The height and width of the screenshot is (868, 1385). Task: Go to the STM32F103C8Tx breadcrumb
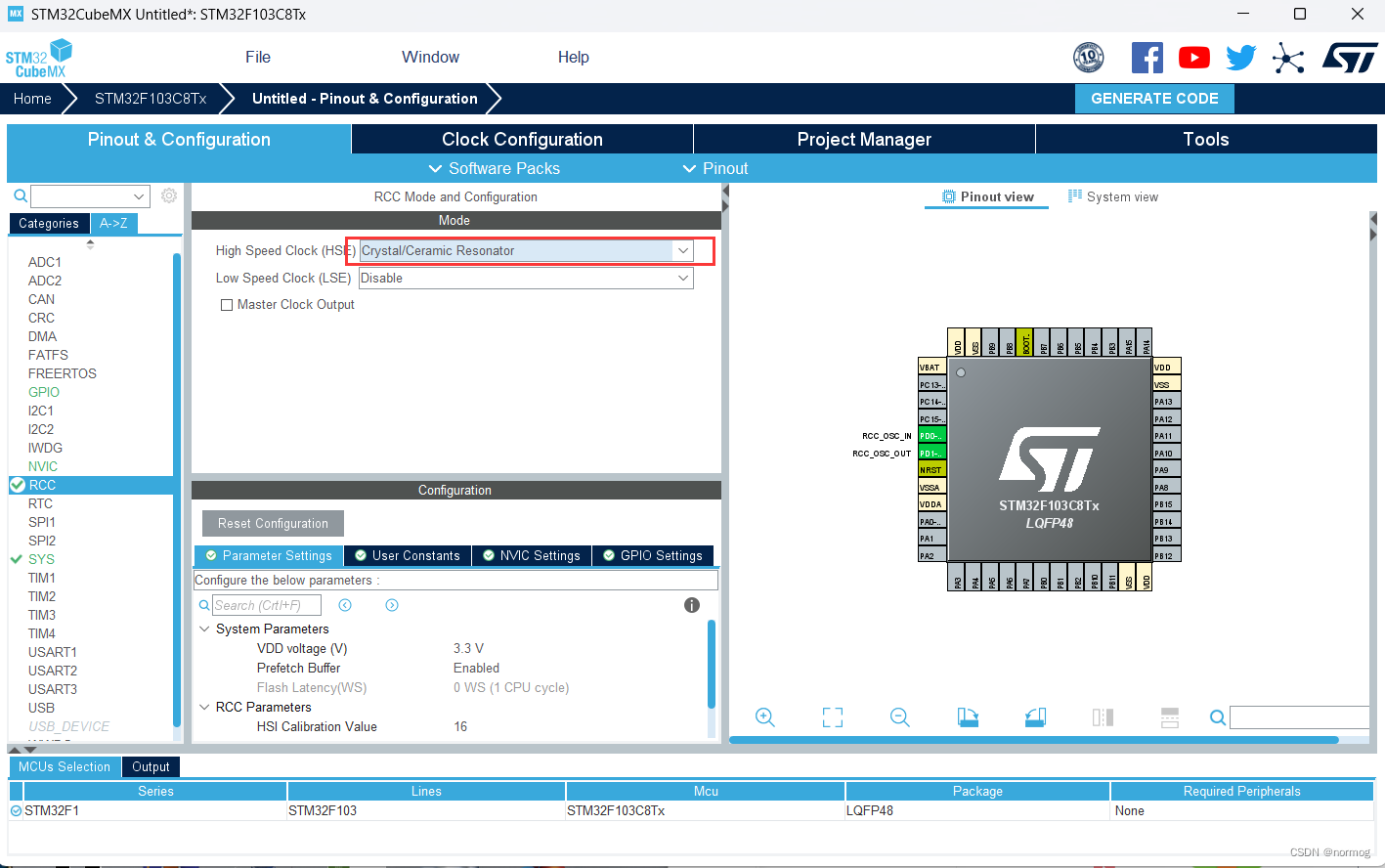pyautogui.click(x=151, y=99)
